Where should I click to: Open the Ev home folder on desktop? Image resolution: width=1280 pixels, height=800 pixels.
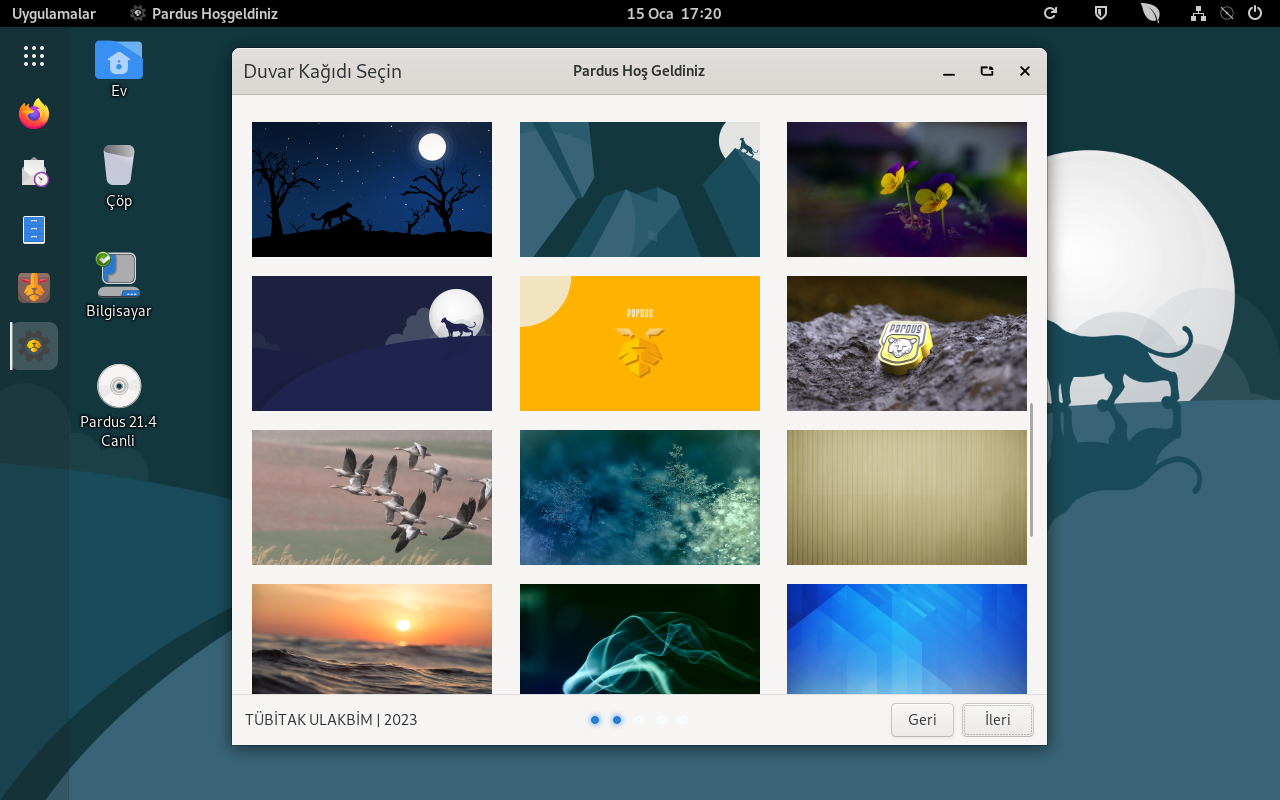119,69
